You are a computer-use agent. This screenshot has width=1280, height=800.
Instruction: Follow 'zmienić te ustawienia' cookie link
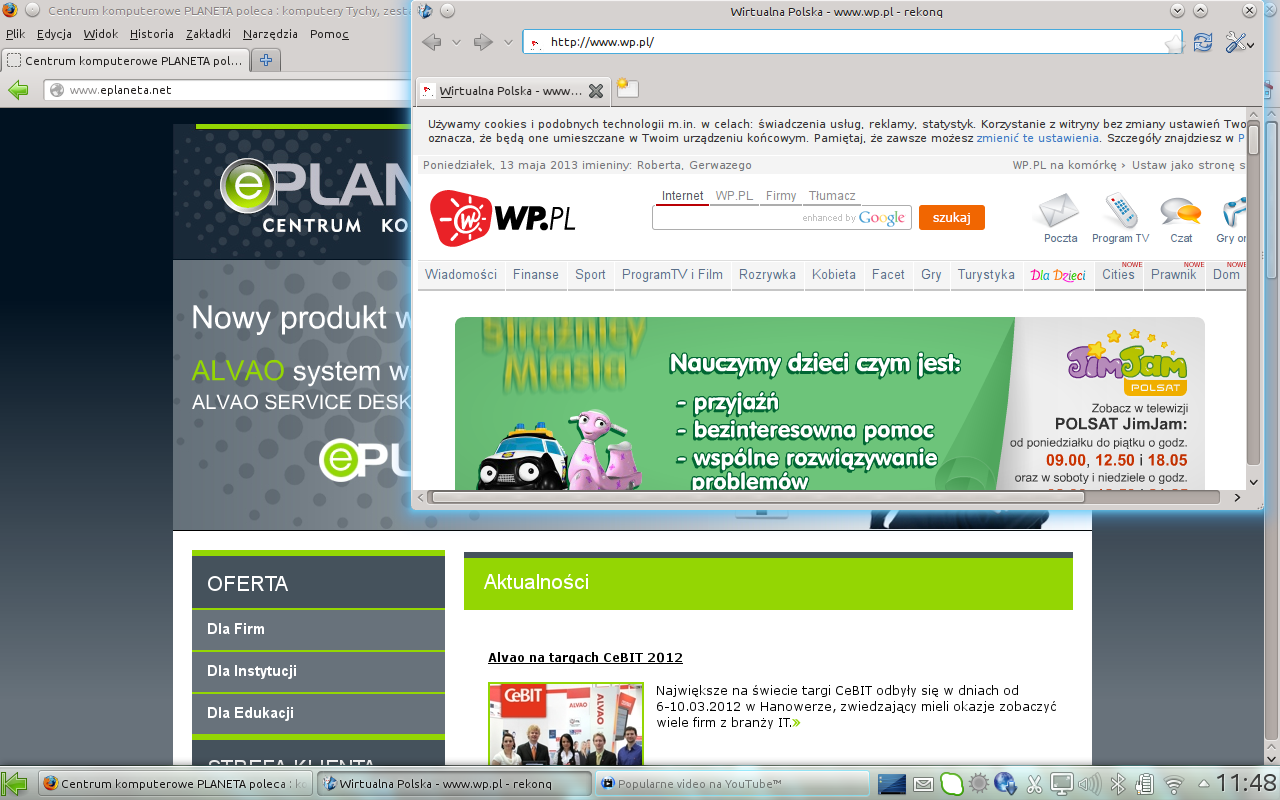pos(1038,138)
